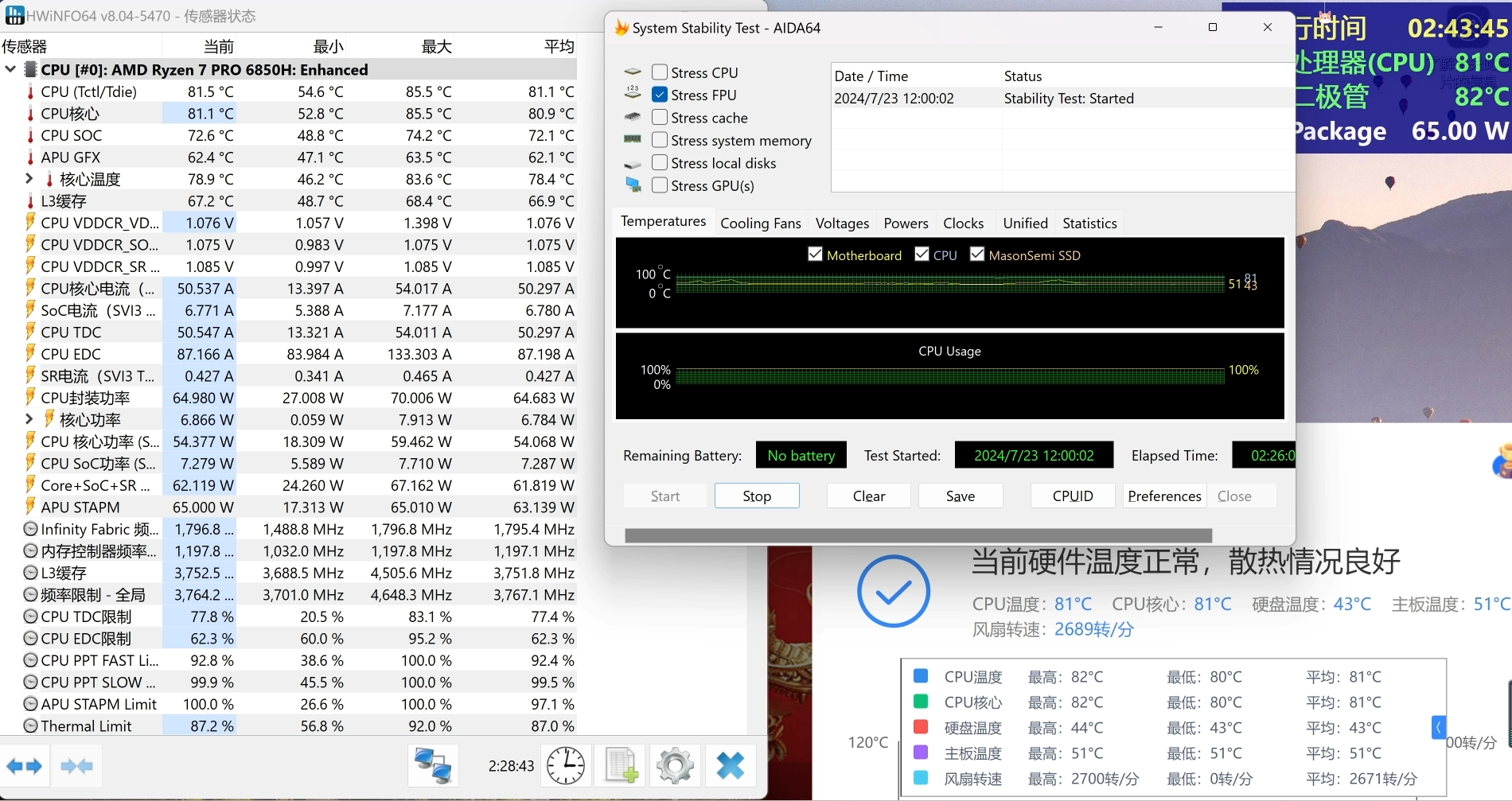Click the memory module icon beside Stress system memory
1512x801 pixels.
click(633, 139)
